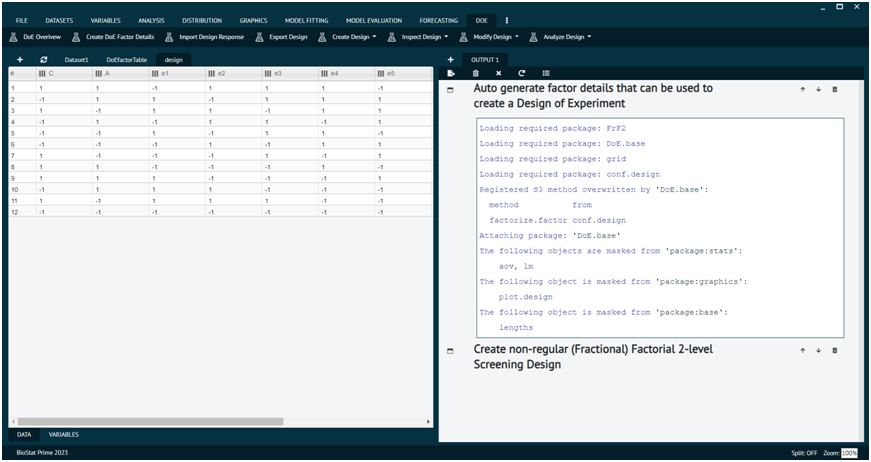Click the Modify Design flask icon

click(x=463, y=37)
